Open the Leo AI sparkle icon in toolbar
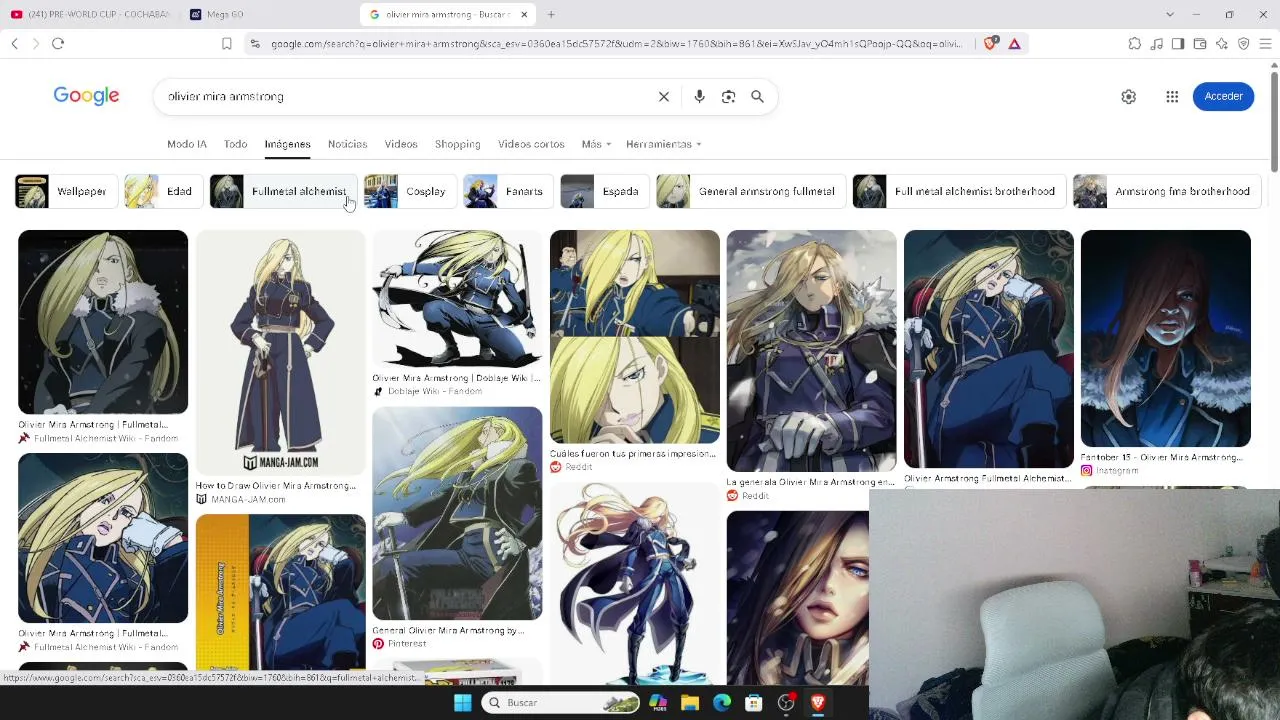This screenshot has height=720, width=1280. click(1222, 44)
